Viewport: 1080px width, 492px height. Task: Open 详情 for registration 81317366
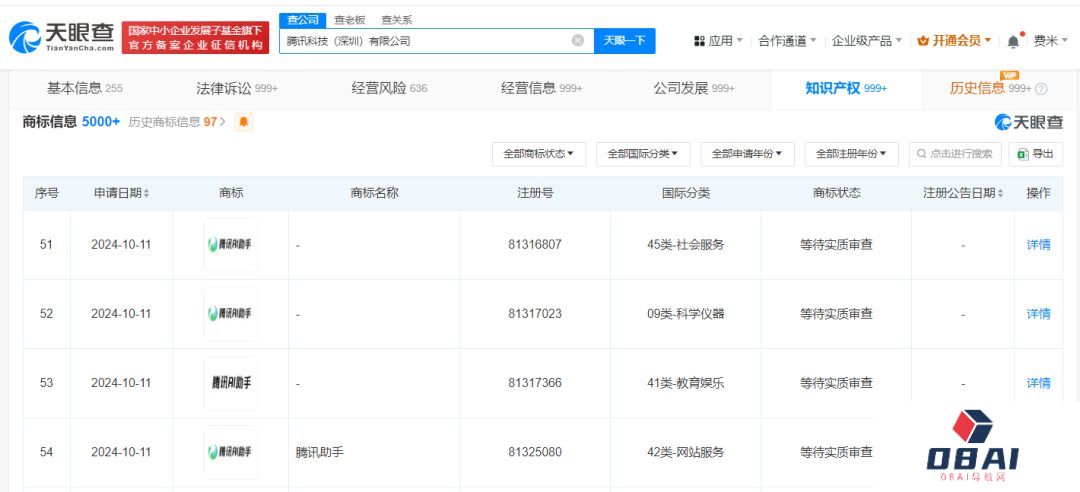point(1038,382)
